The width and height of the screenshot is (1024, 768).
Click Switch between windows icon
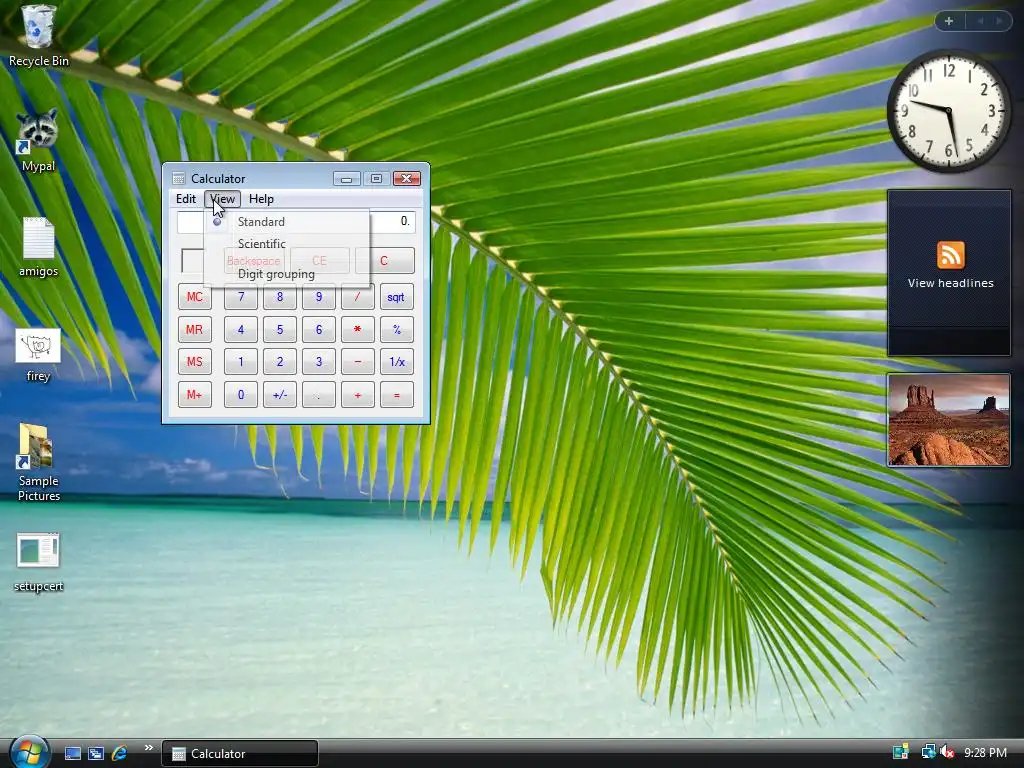(96, 753)
